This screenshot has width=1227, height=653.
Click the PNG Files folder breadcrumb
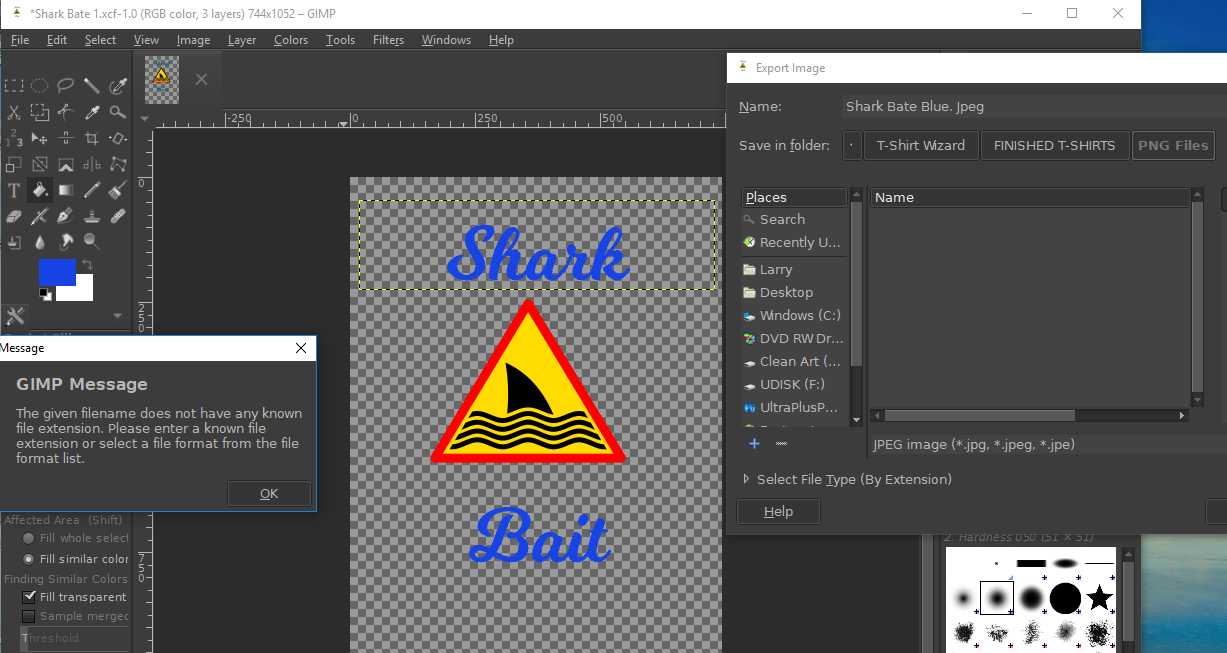point(1172,145)
